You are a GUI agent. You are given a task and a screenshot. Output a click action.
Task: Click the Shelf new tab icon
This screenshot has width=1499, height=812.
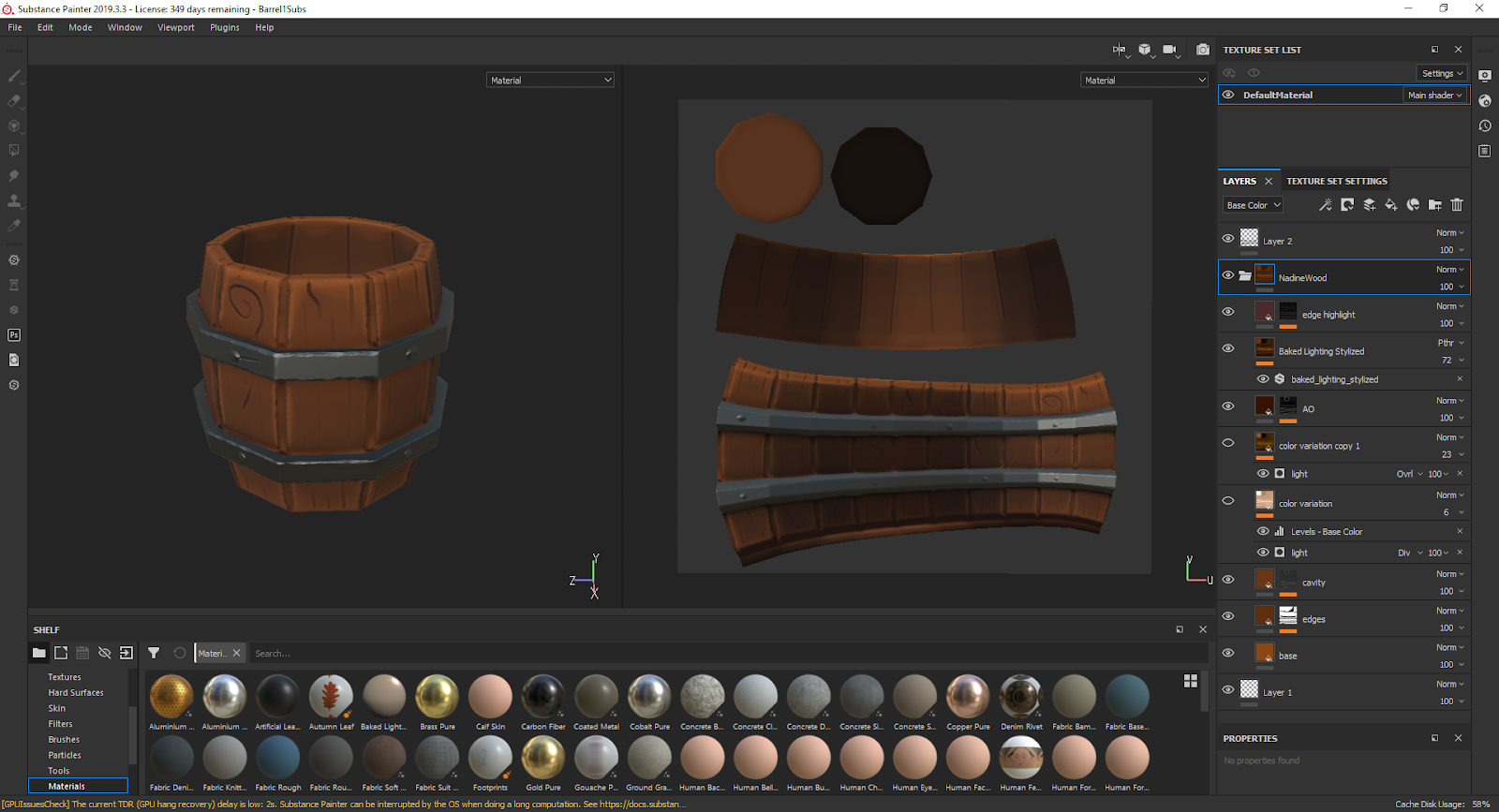pyautogui.click(x=61, y=653)
